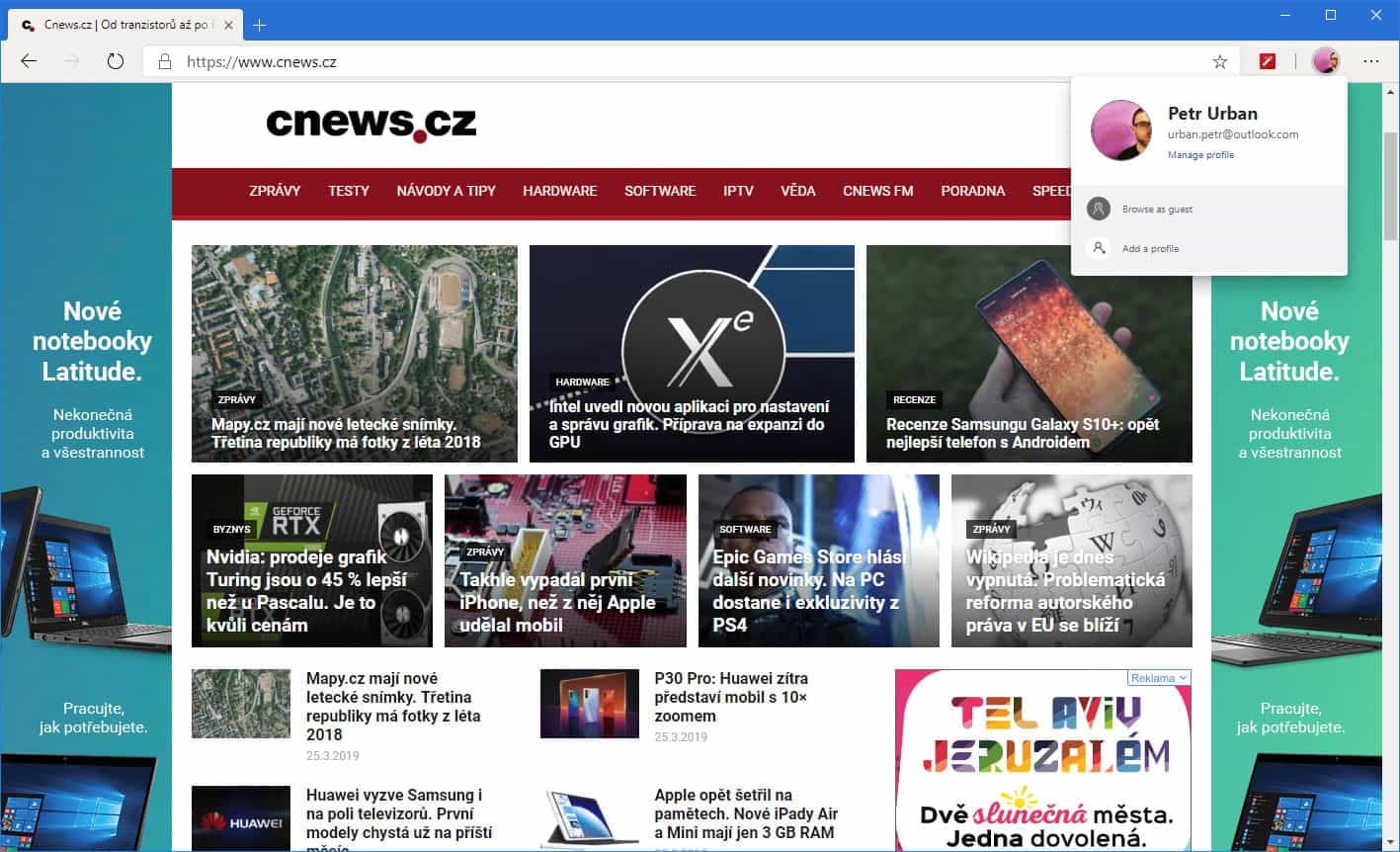Image resolution: width=1400 pixels, height=852 pixels.
Task: Open the Mapy.cz aerial photos featured article
Action: coord(355,354)
